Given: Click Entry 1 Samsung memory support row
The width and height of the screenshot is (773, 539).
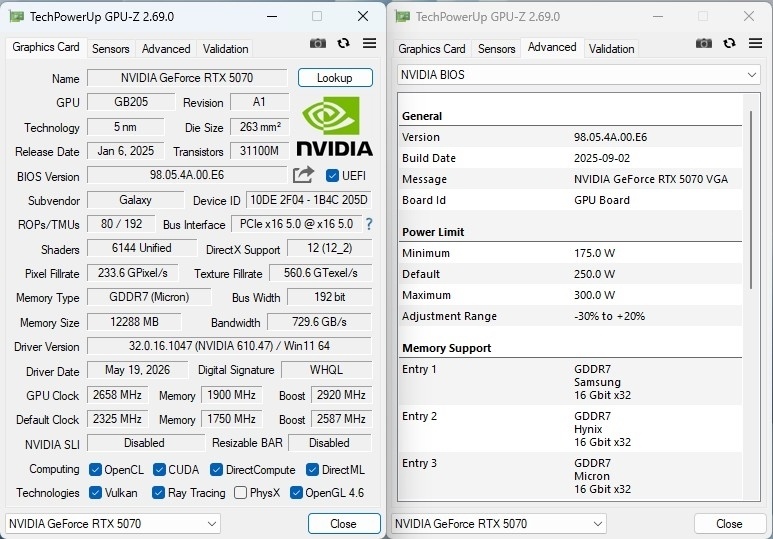Looking at the screenshot, I should point(570,382).
